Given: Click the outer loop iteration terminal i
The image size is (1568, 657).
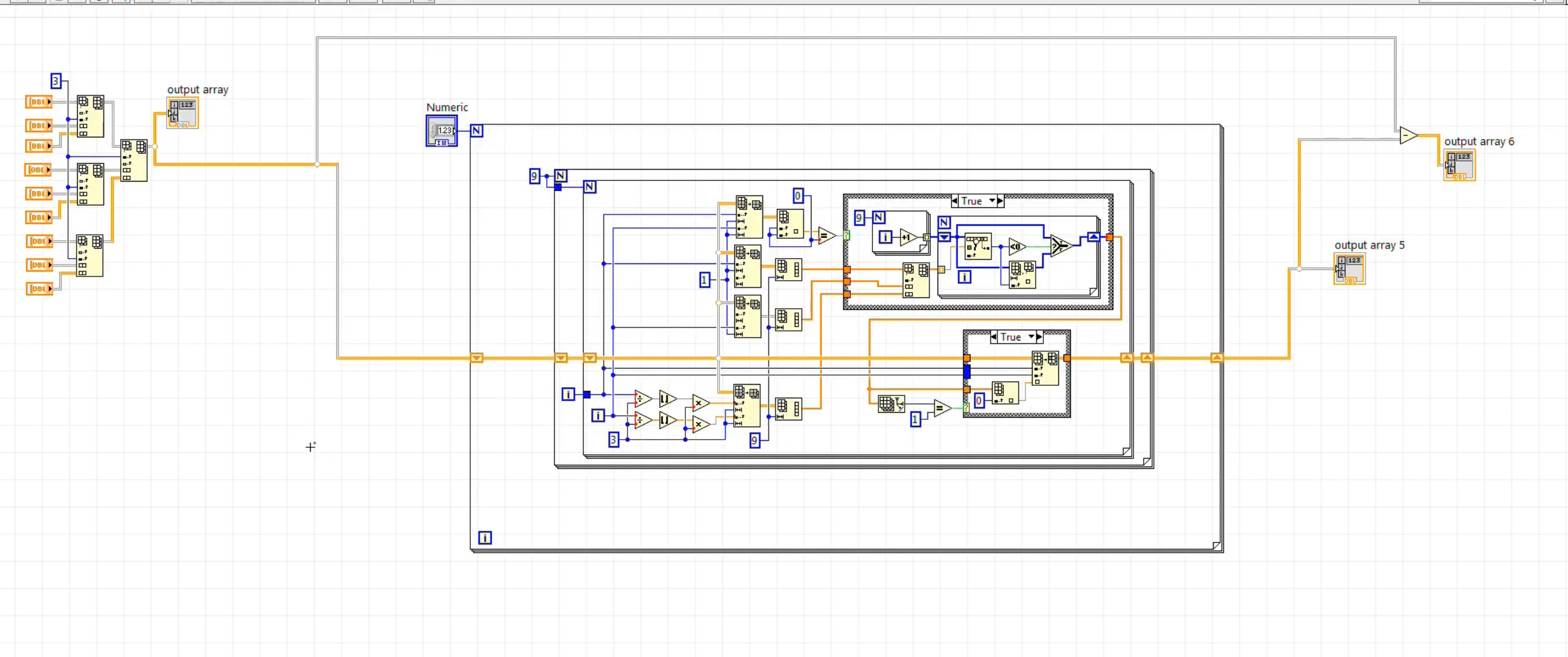Looking at the screenshot, I should coord(485,537).
